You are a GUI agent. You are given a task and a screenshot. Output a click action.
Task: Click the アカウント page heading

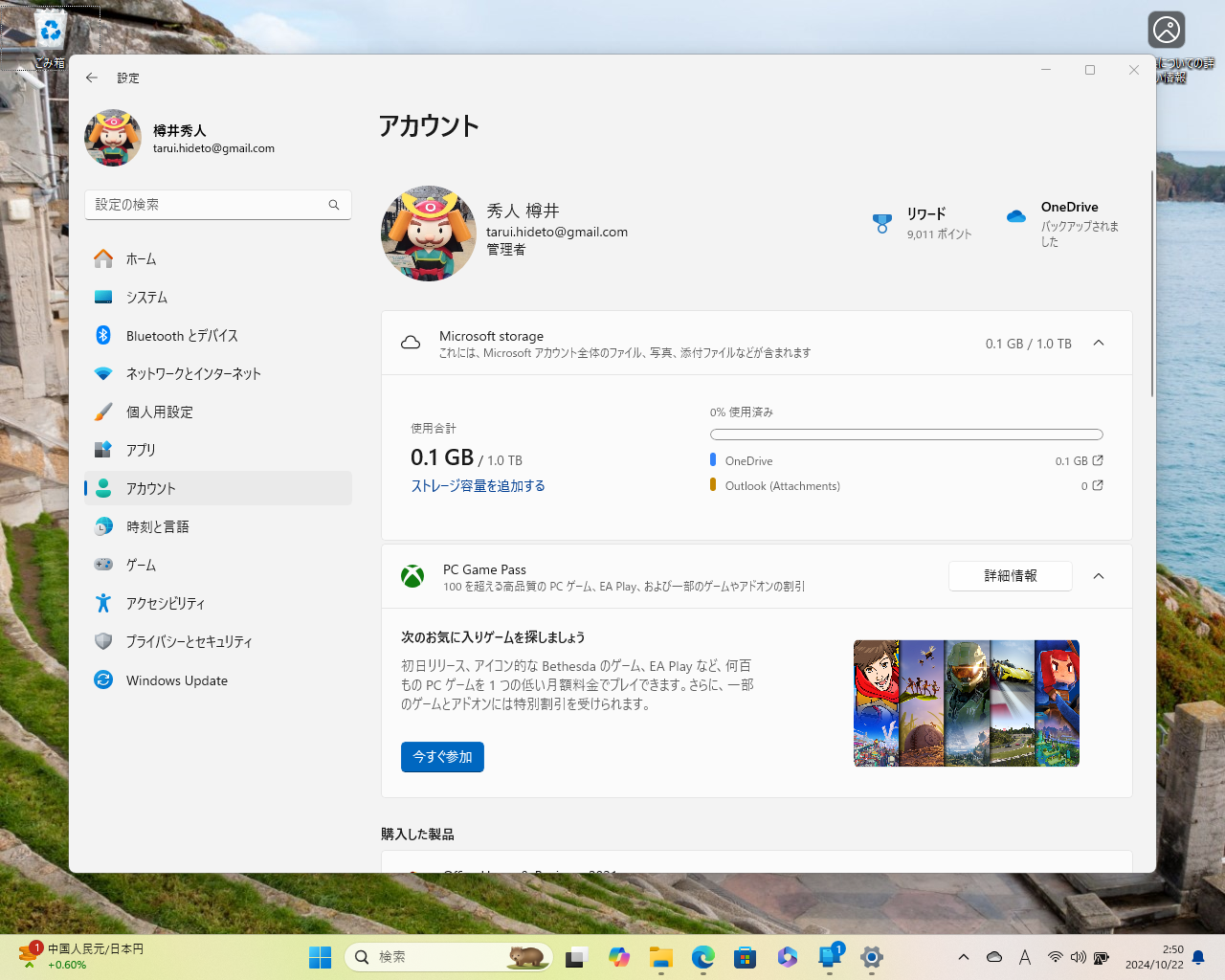429,126
